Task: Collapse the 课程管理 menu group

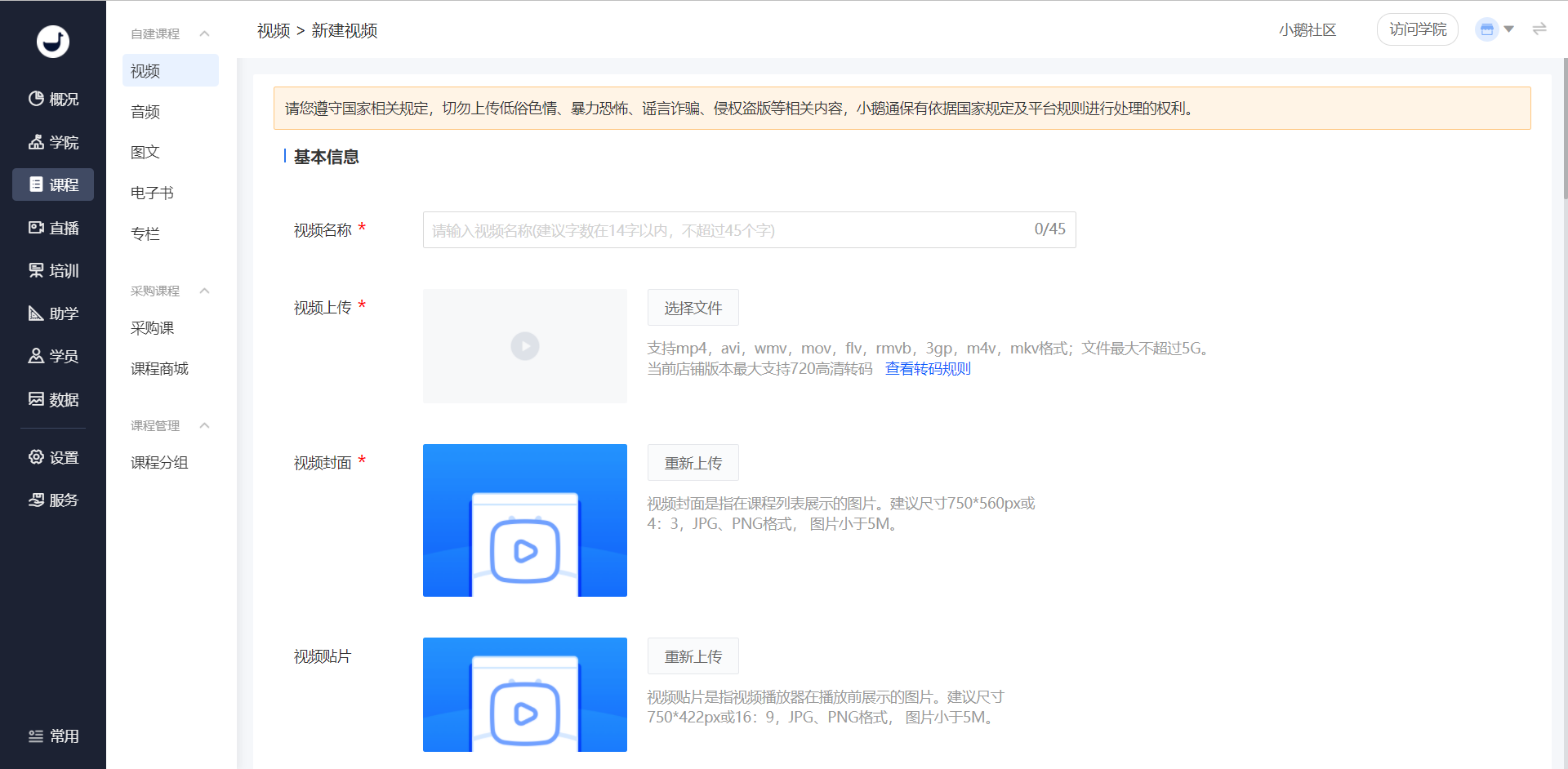Action: (204, 425)
